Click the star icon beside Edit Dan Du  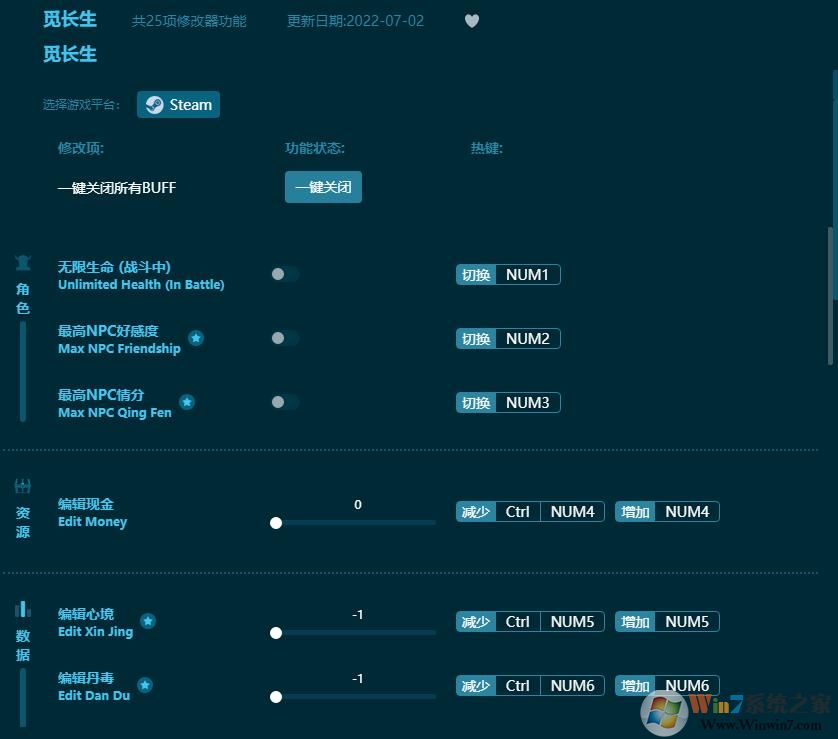(x=144, y=685)
